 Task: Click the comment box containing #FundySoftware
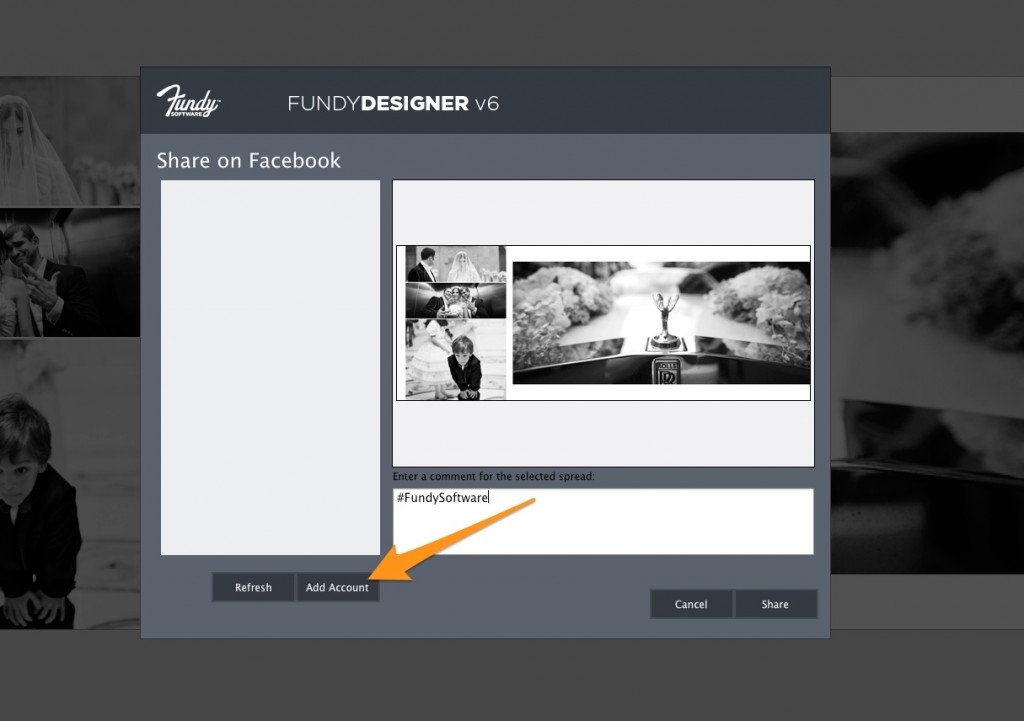pyautogui.click(x=603, y=521)
